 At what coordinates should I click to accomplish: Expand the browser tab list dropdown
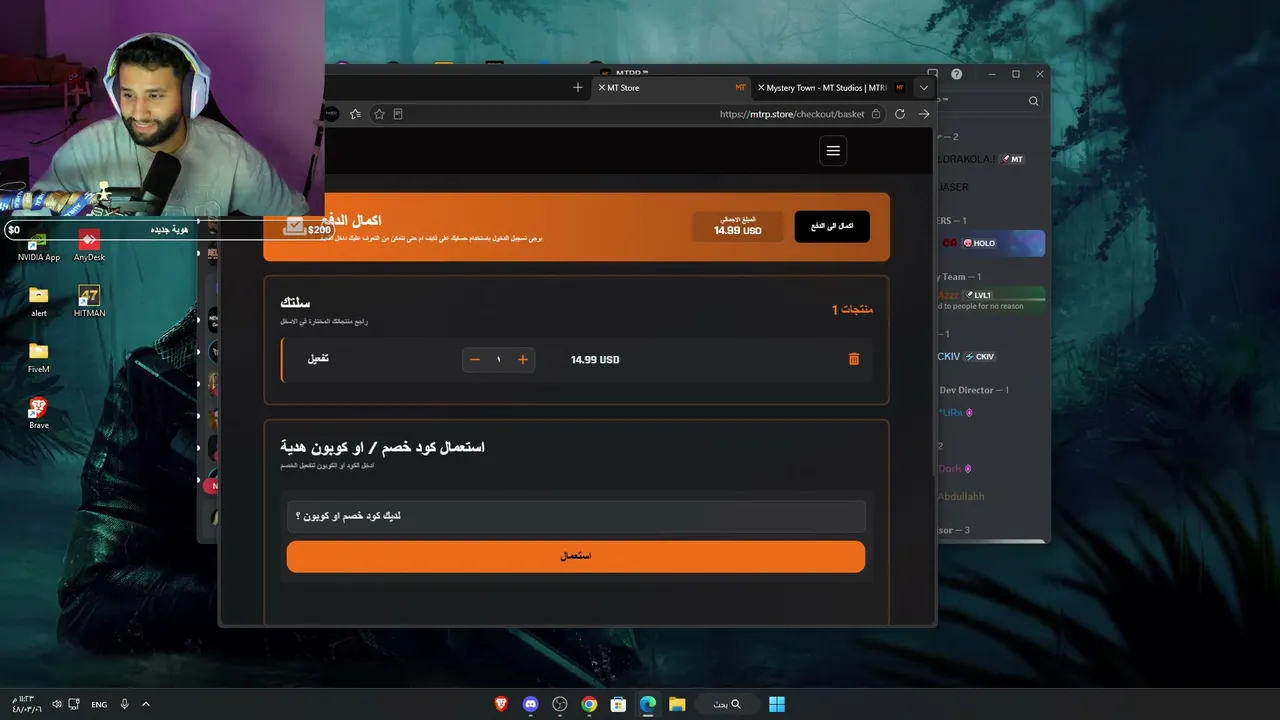pos(924,88)
